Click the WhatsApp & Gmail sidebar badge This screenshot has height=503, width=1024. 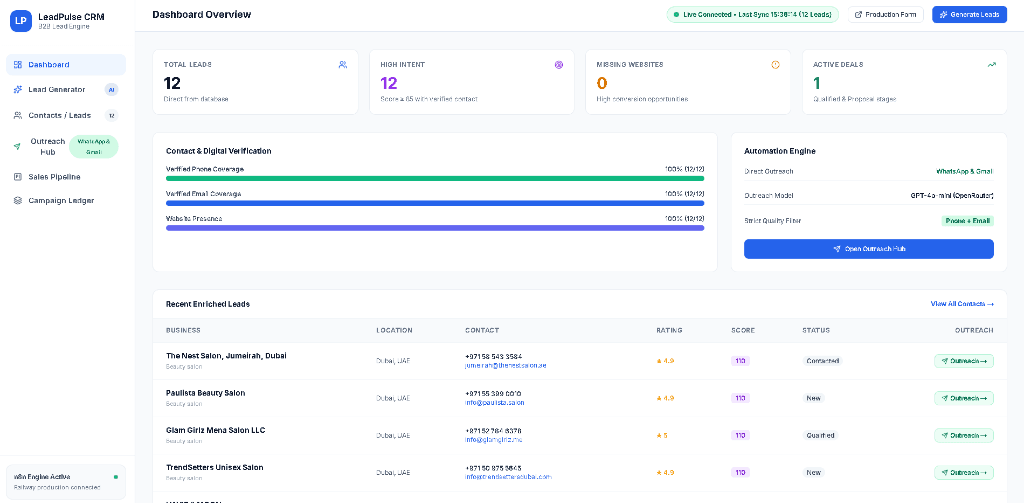[93, 147]
